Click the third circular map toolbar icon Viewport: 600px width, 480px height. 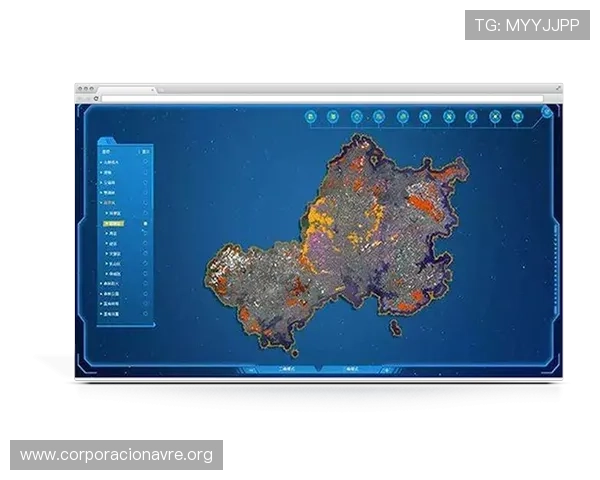[357, 117]
